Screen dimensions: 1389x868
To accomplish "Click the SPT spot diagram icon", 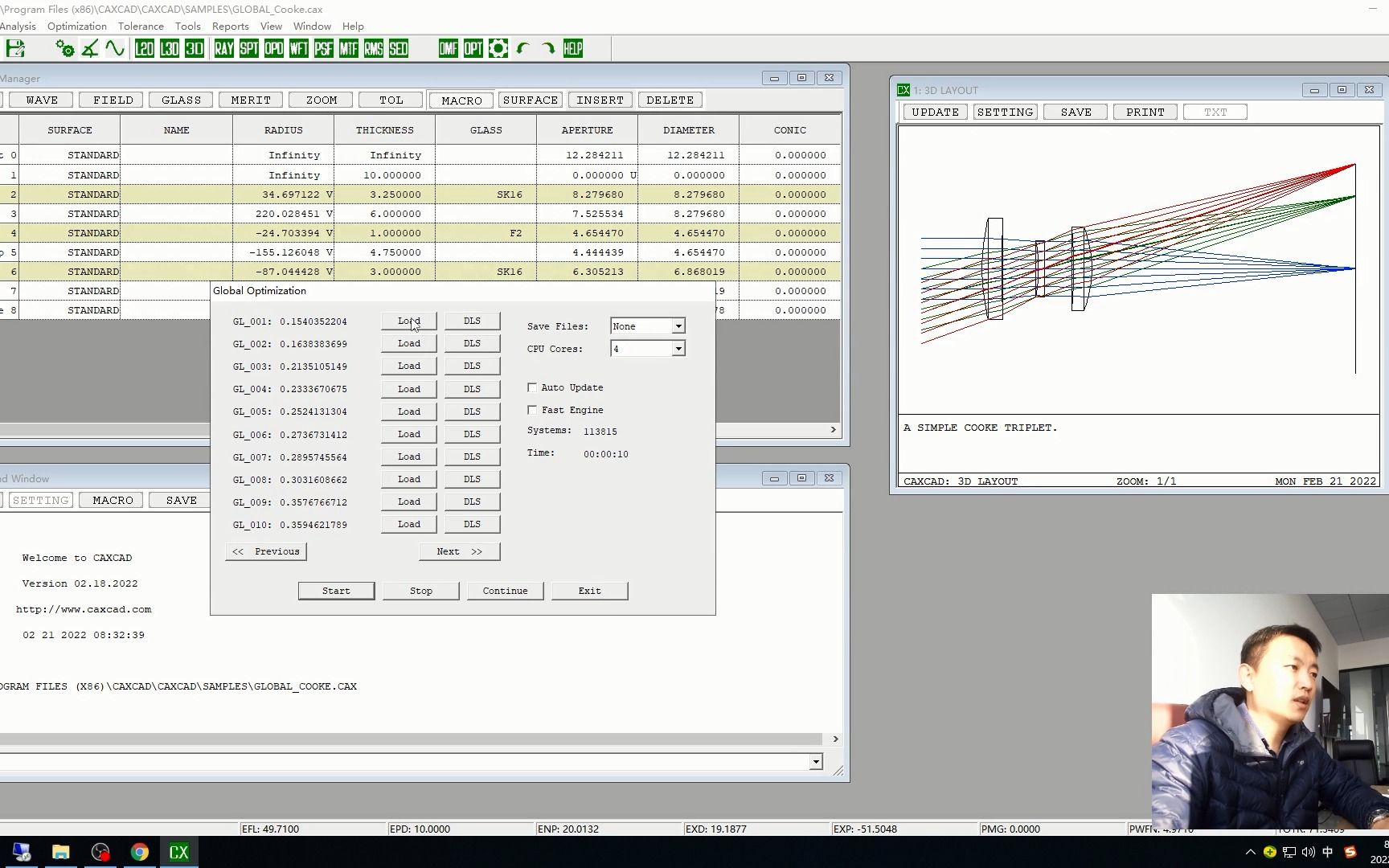I will tap(249, 48).
